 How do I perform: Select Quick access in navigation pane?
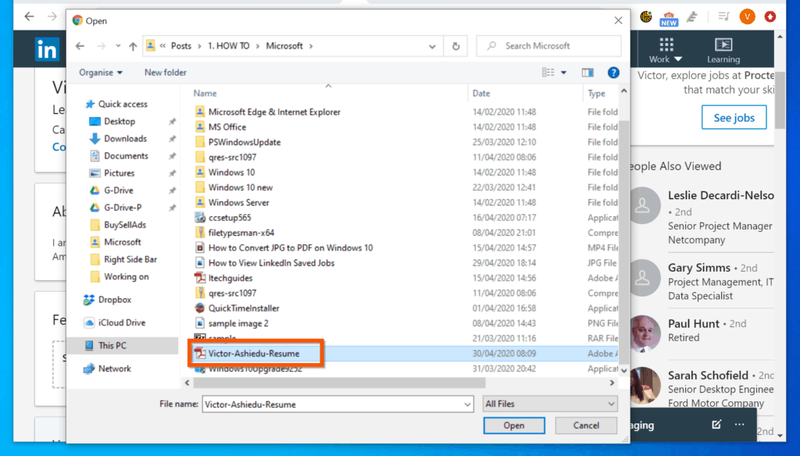point(122,104)
